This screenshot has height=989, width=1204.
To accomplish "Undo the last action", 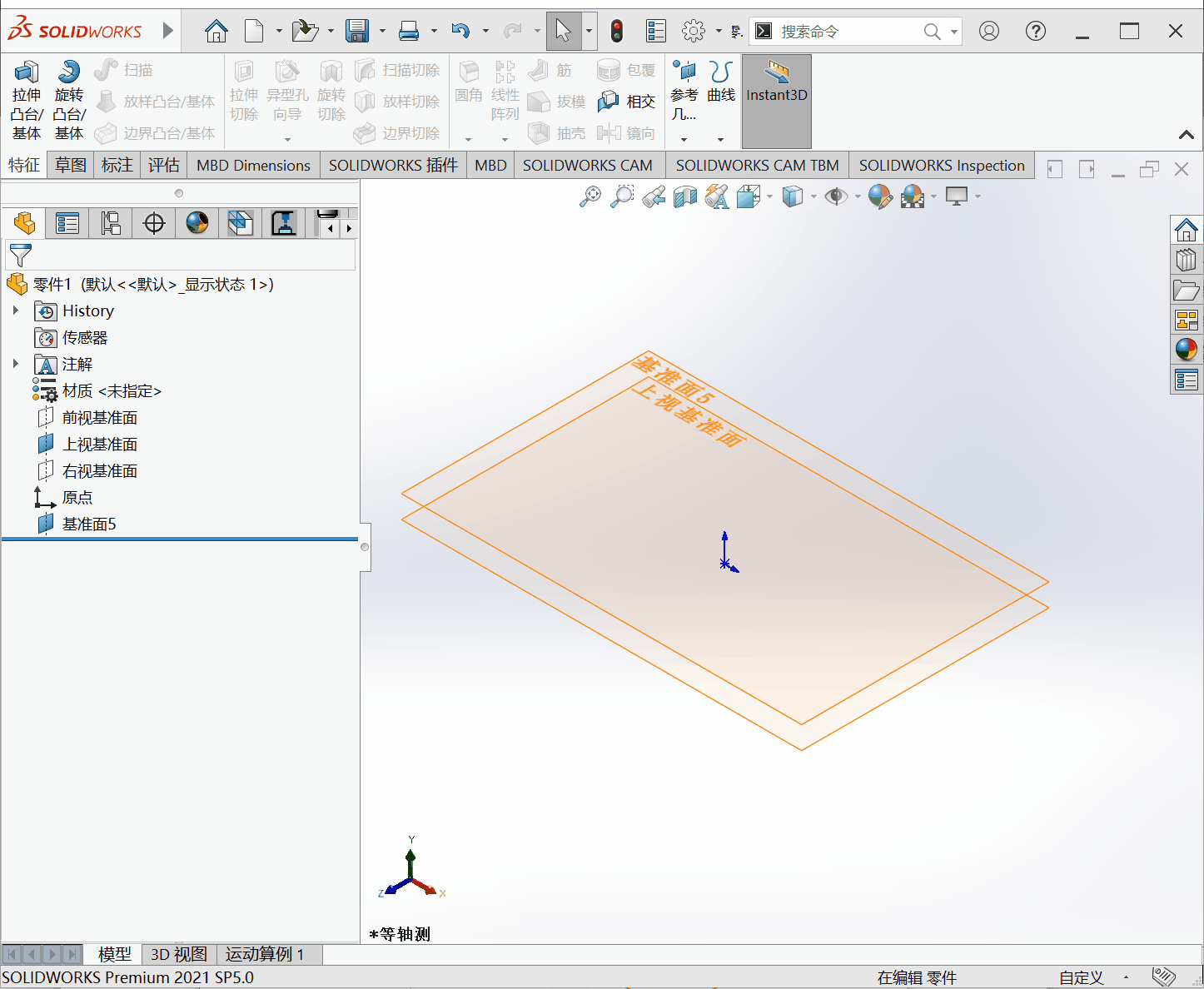I will [x=460, y=32].
